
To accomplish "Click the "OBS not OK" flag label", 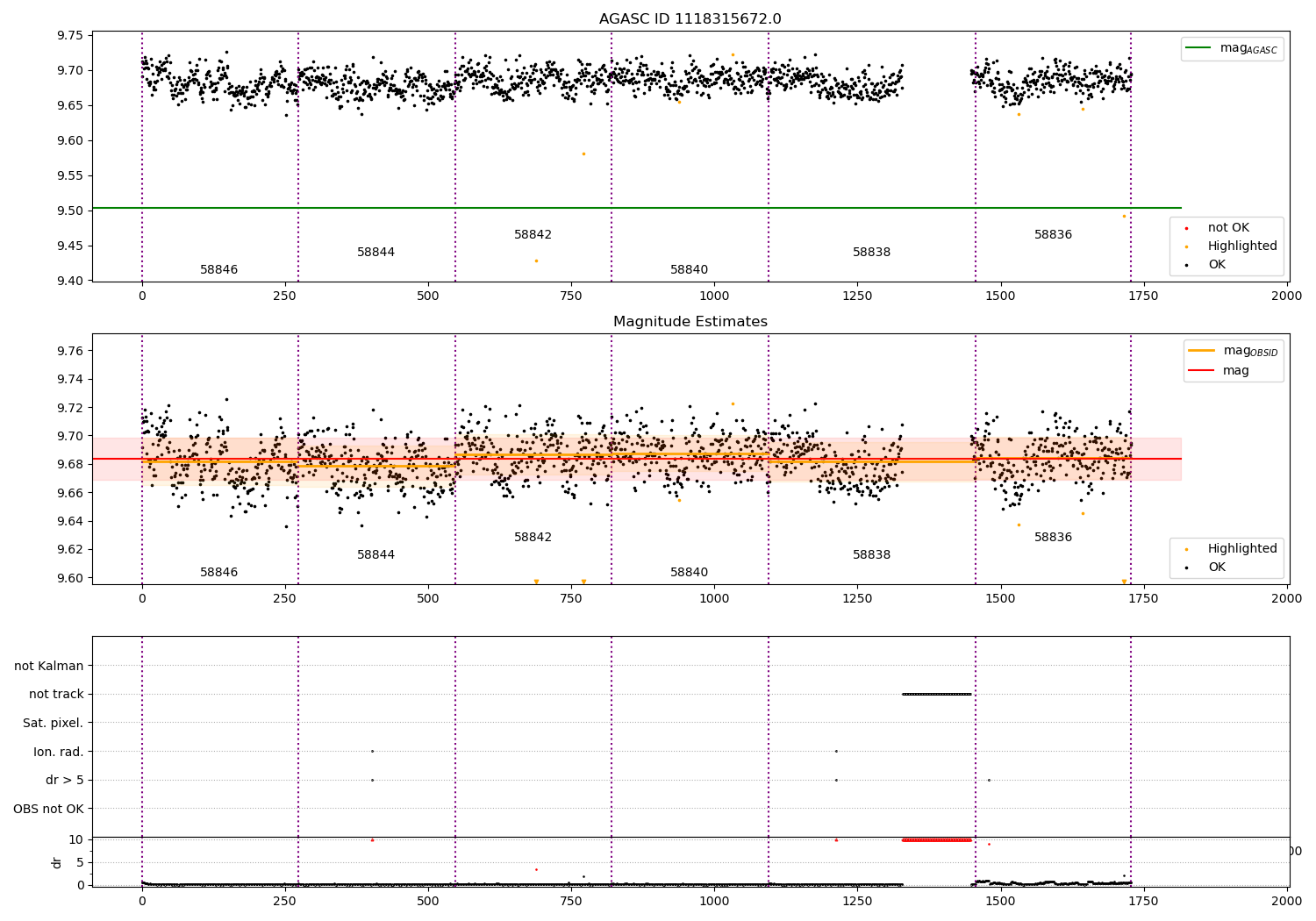I will pos(49,809).
